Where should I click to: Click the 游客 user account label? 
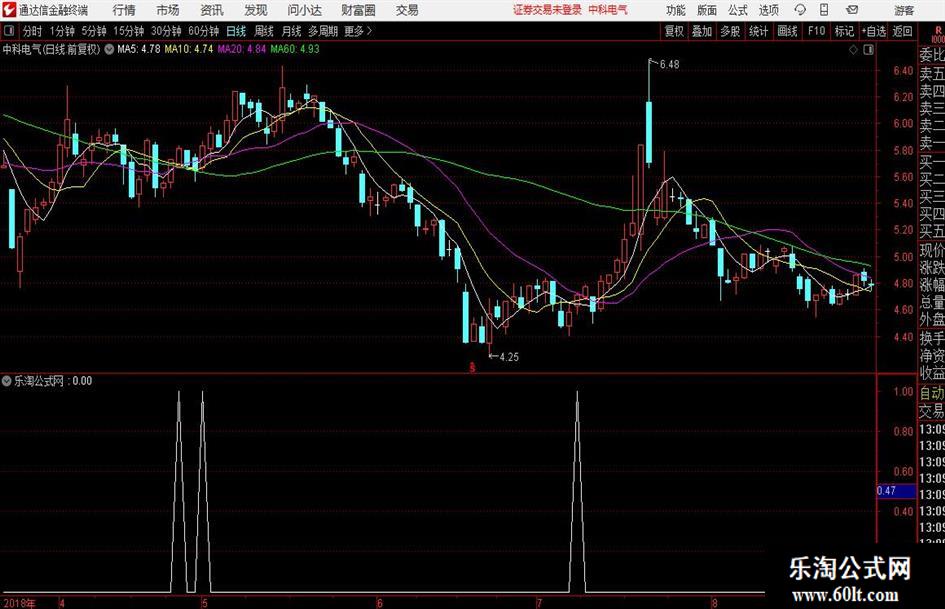904,10
